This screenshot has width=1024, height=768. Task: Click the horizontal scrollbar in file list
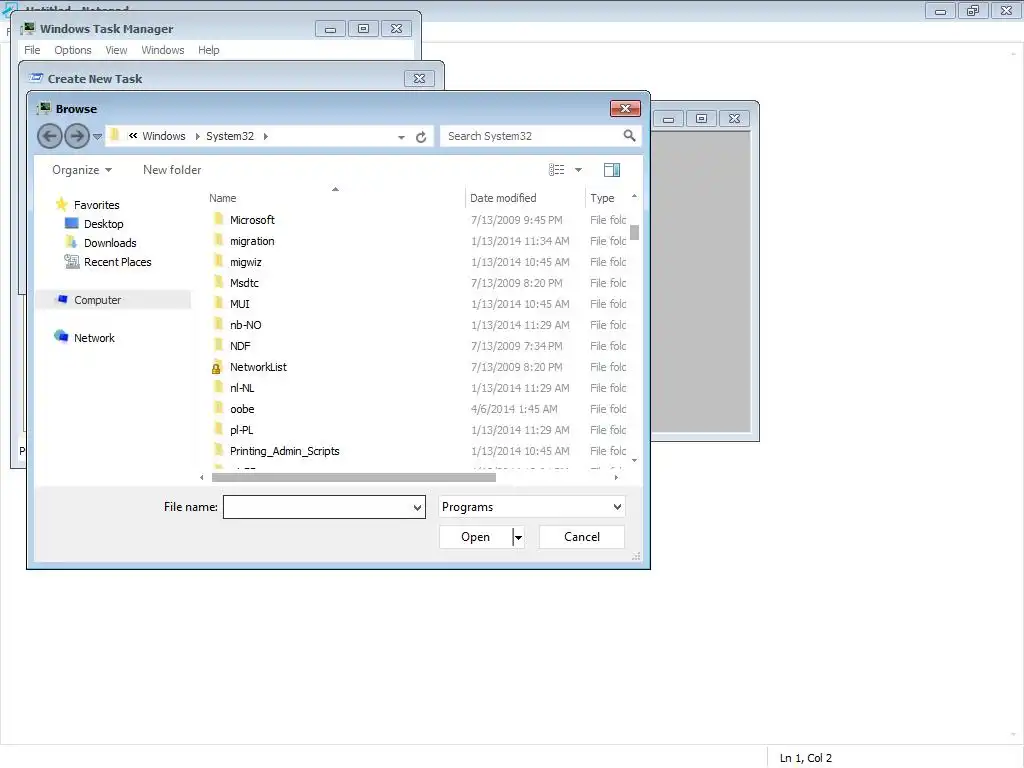(353, 477)
